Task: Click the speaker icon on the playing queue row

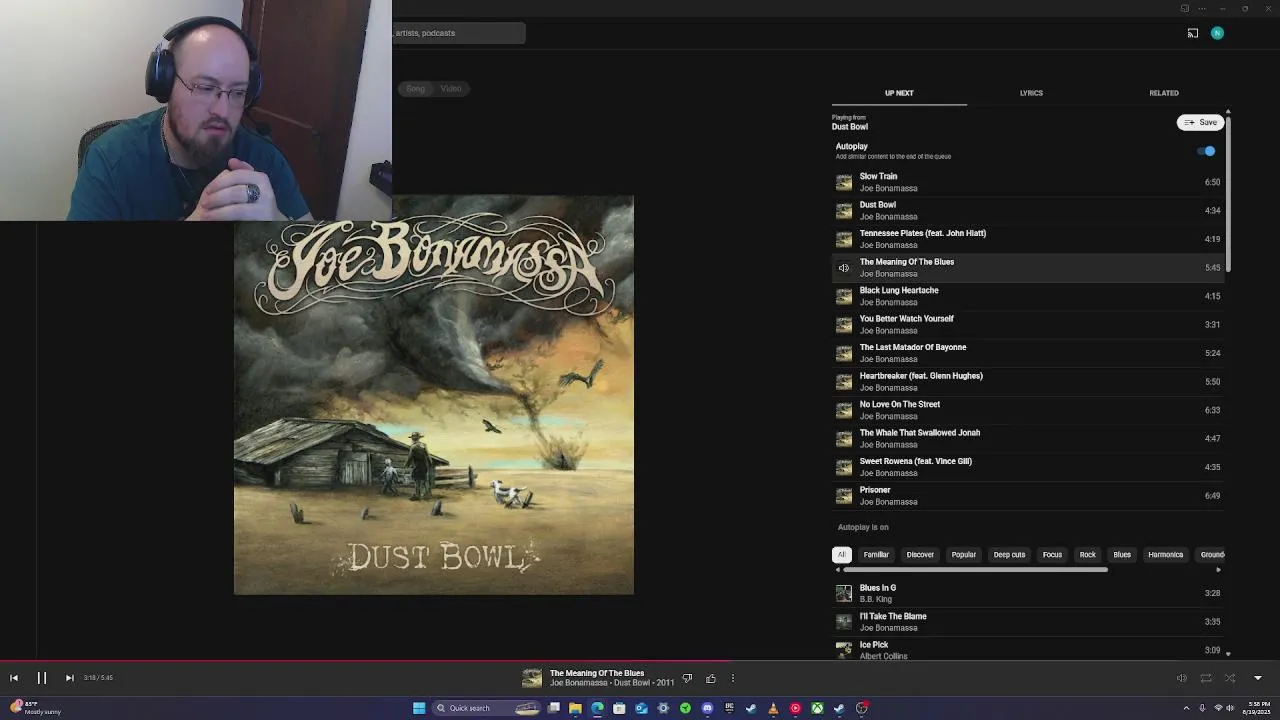Action: (x=844, y=268)
